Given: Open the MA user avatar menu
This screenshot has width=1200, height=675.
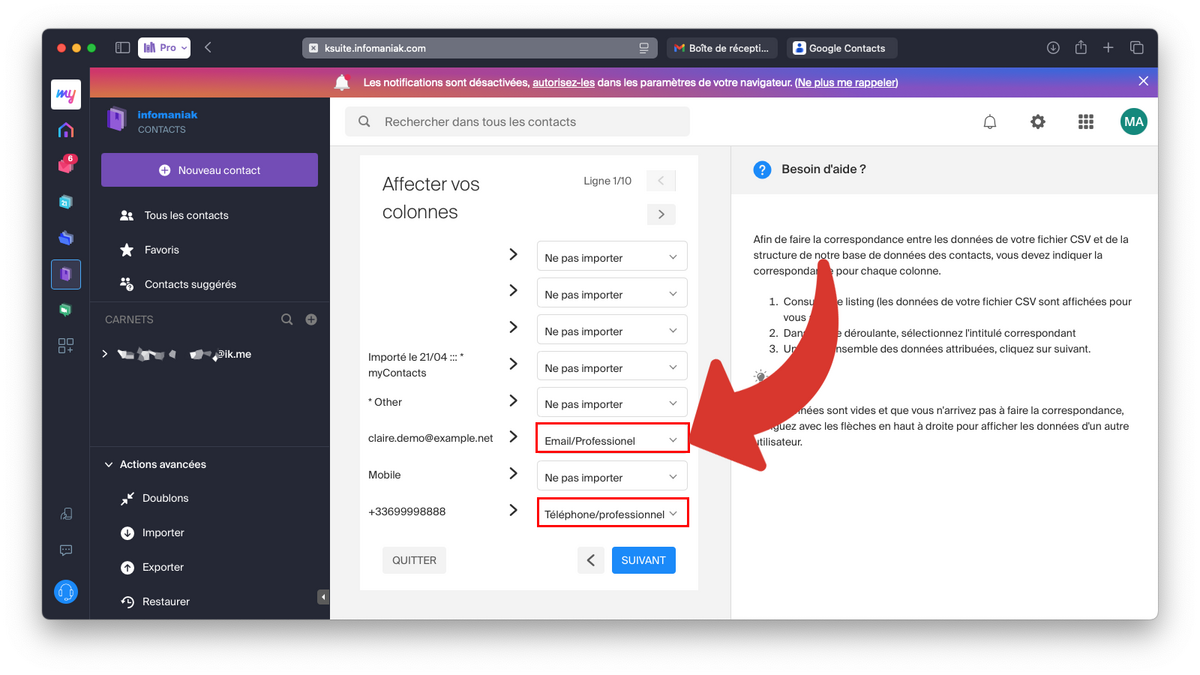Looking at the screenshot, I should [x=1134, y=122].
